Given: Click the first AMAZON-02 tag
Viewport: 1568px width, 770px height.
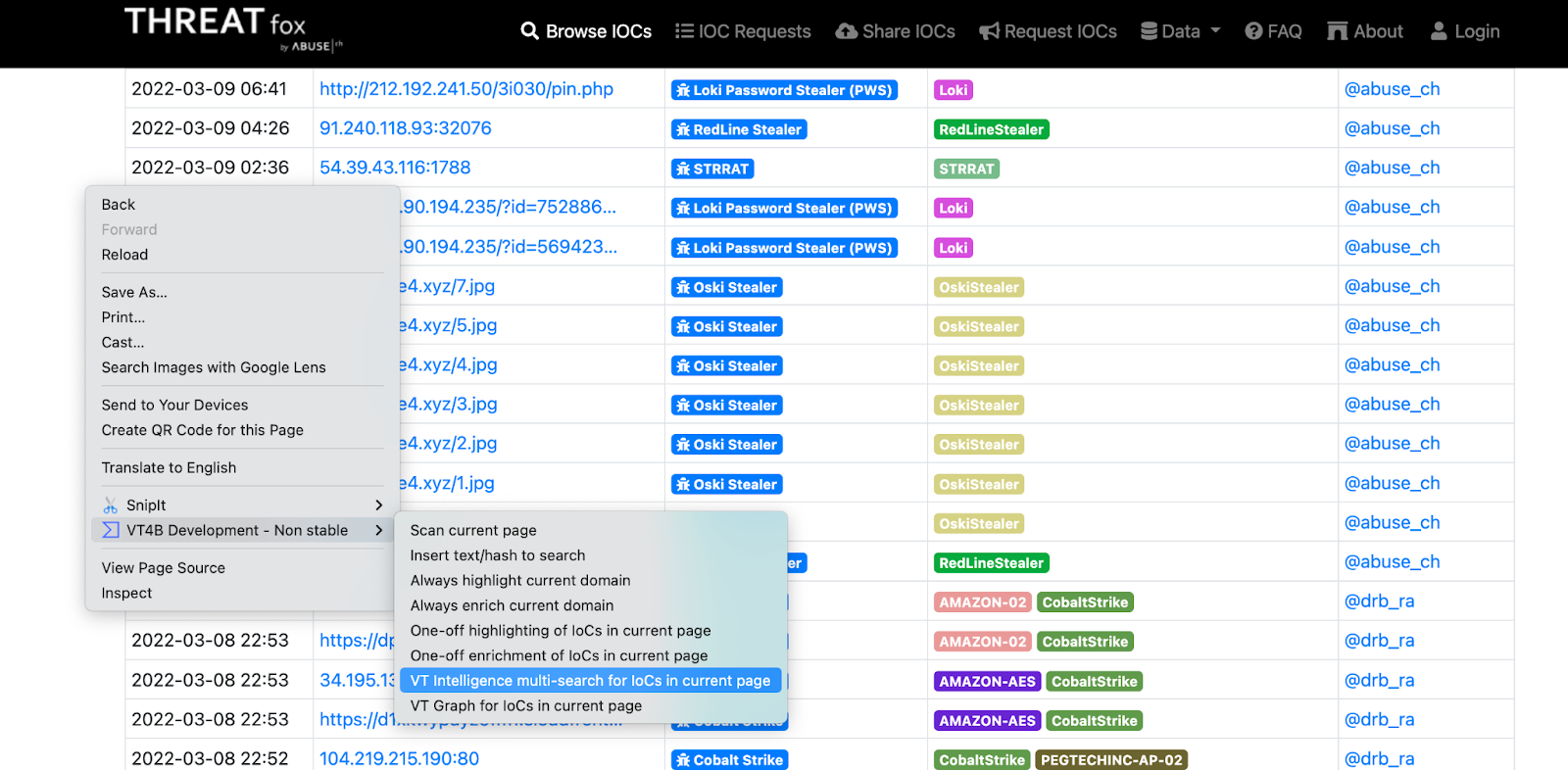Looking at the screenshot, I should [983, 602].
